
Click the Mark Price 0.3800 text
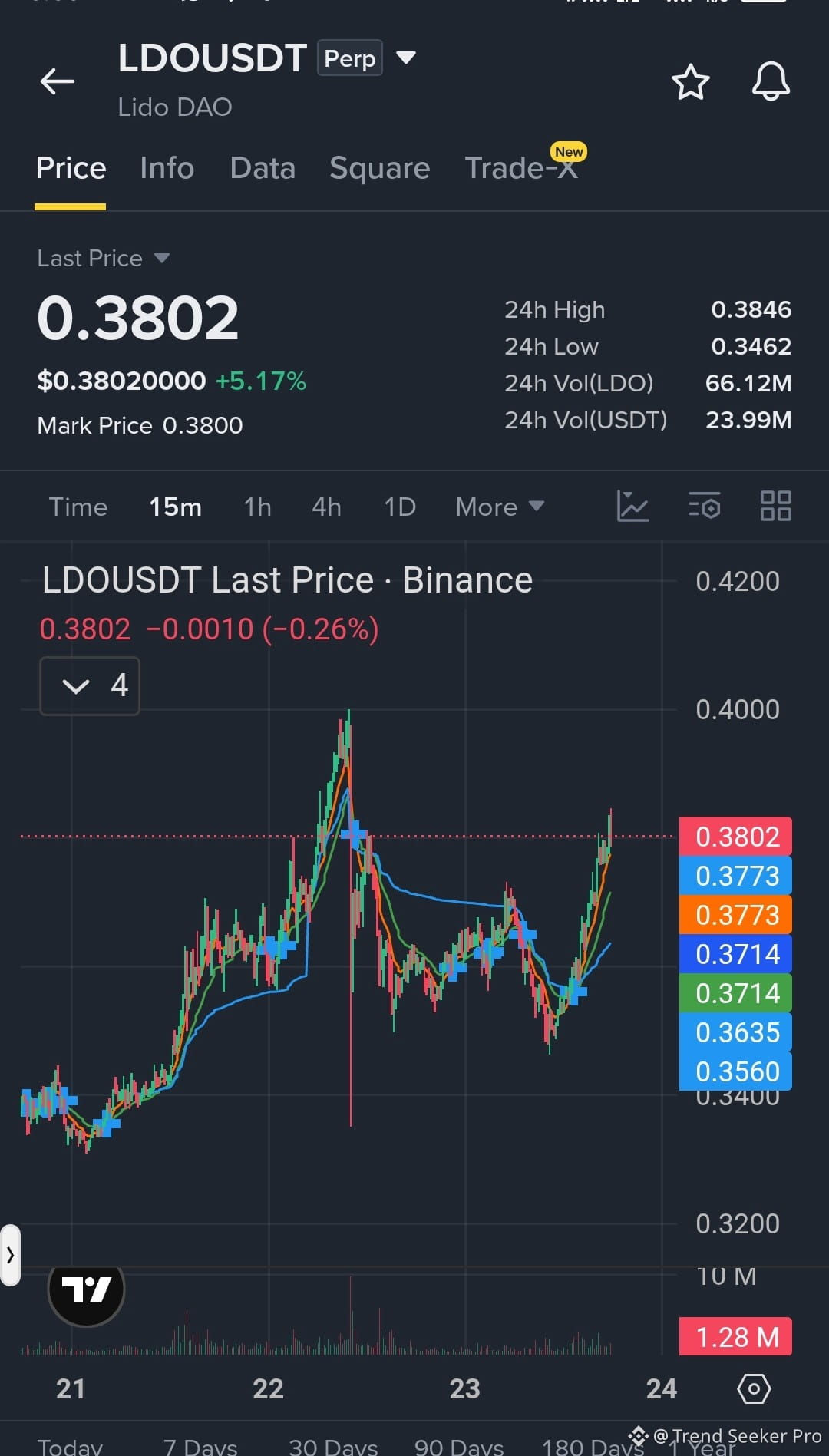tap(140, 425)
